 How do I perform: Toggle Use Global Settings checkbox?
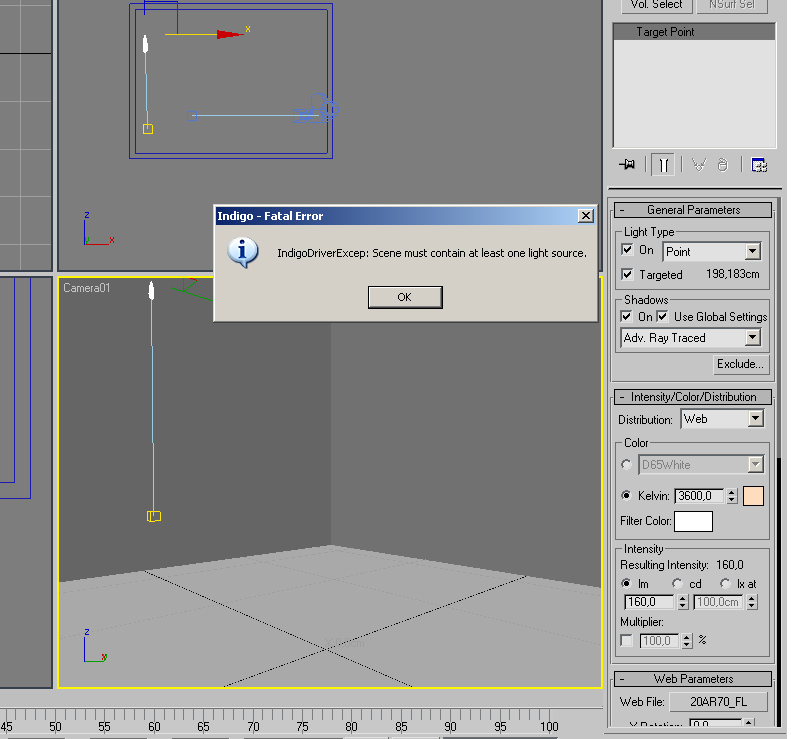pyautogui.click(x=662, y=316)
